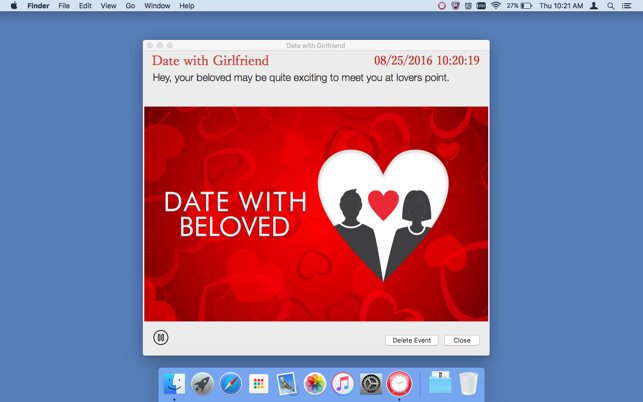Open Launchpad rocket icon in Dock
This screenshot has height=402, width=643.
[x=202, y=384]
